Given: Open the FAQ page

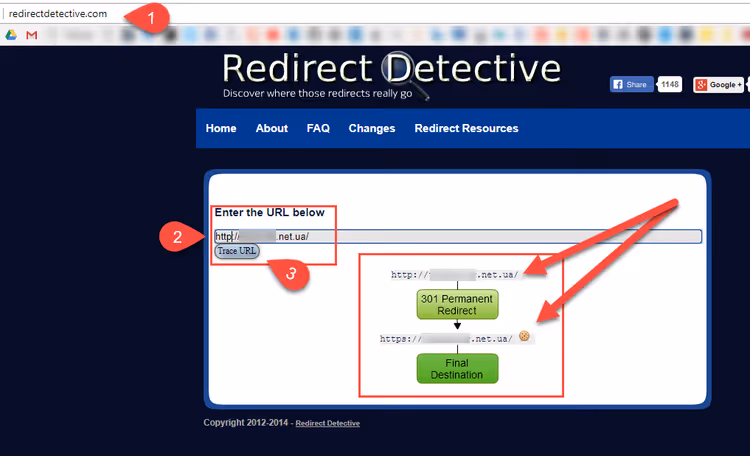Looking at the screenshot, I should (x=318, y=128).
